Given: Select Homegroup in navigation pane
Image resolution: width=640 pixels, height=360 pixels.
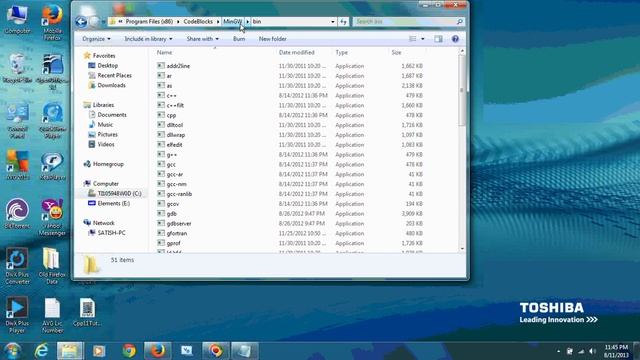Looking at the screenshot, I should pos(108,164).
